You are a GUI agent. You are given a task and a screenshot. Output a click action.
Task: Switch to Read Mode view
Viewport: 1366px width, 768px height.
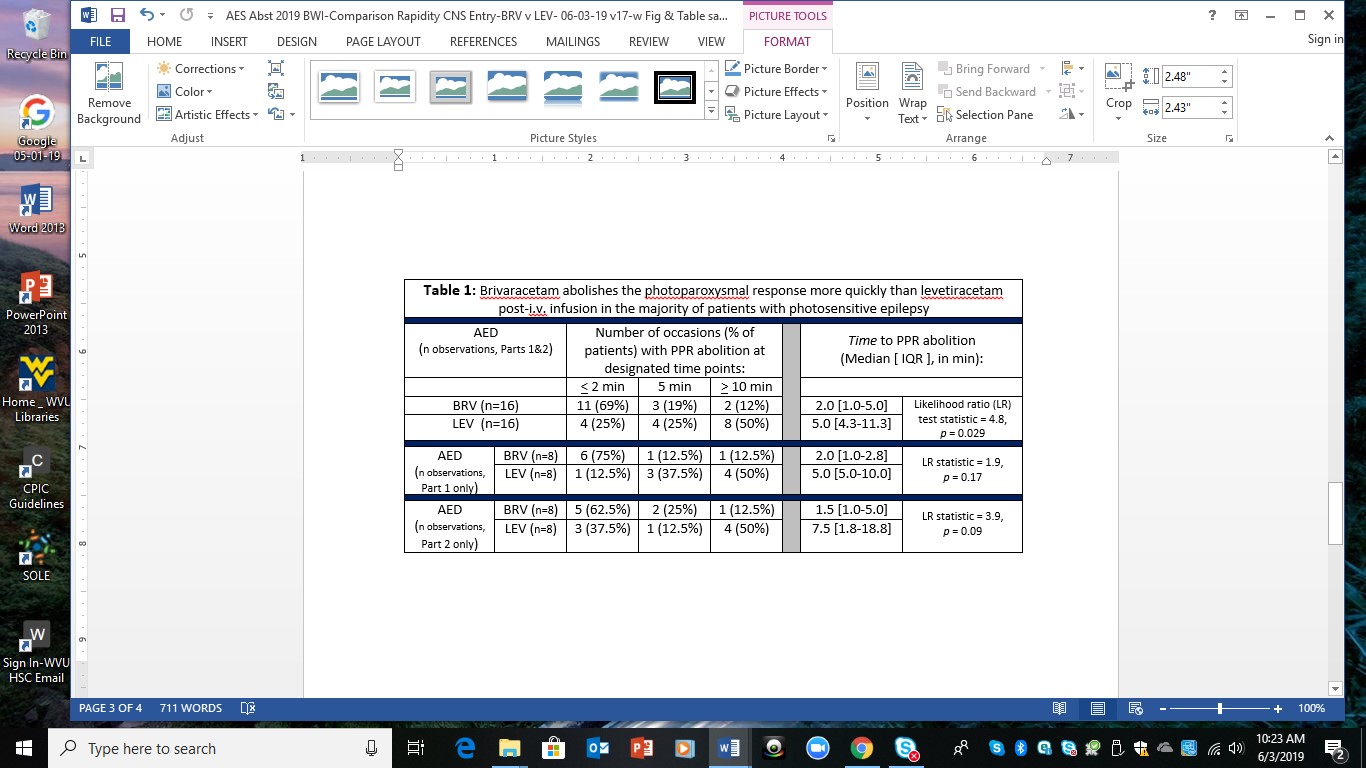(x=1059, y=708)
